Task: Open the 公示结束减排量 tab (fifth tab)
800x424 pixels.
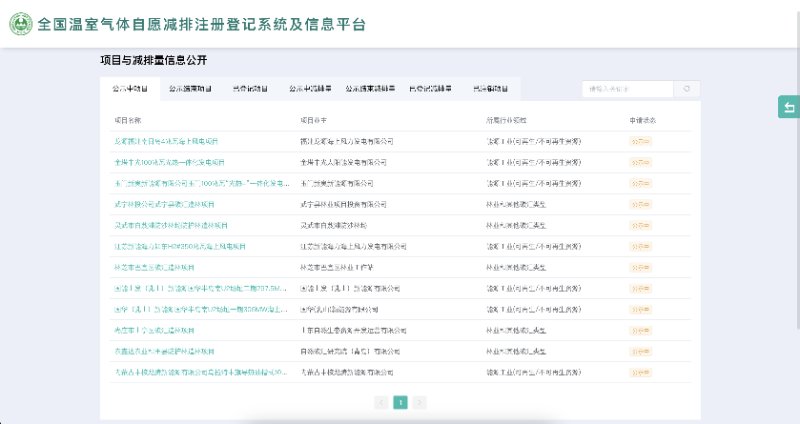Action: [x=370, y=89]
